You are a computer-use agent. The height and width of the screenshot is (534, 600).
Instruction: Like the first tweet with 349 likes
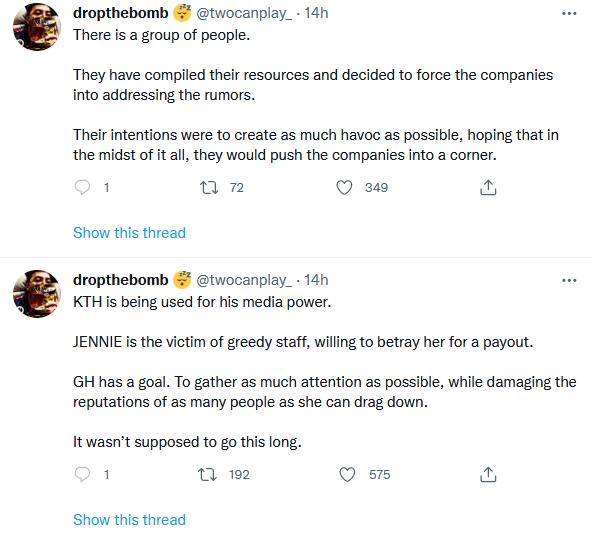[x=346, y=188]
